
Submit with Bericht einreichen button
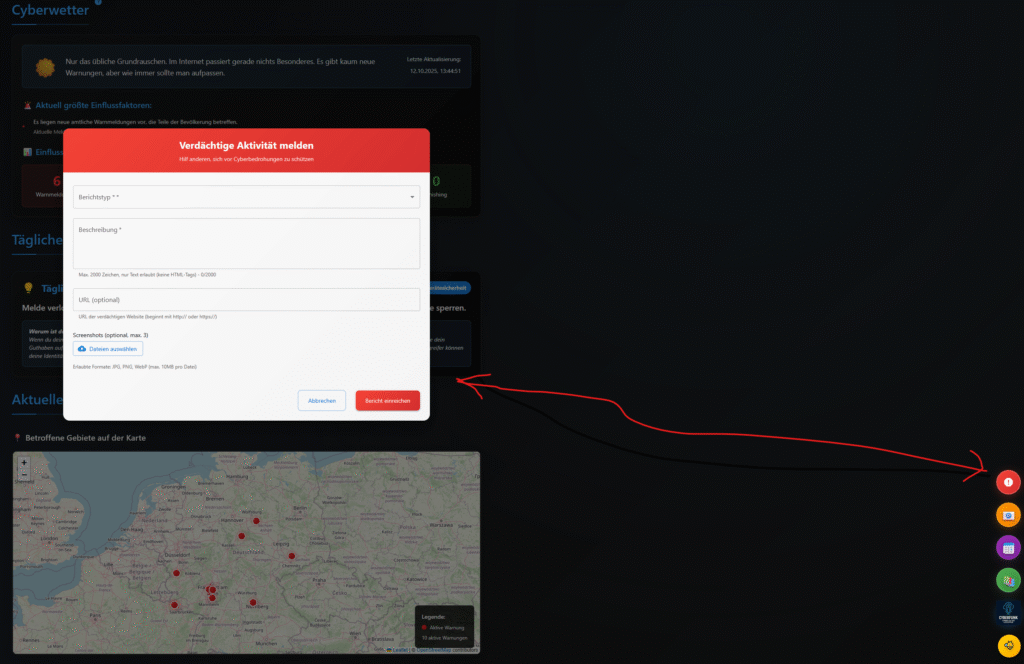(387, 400)
